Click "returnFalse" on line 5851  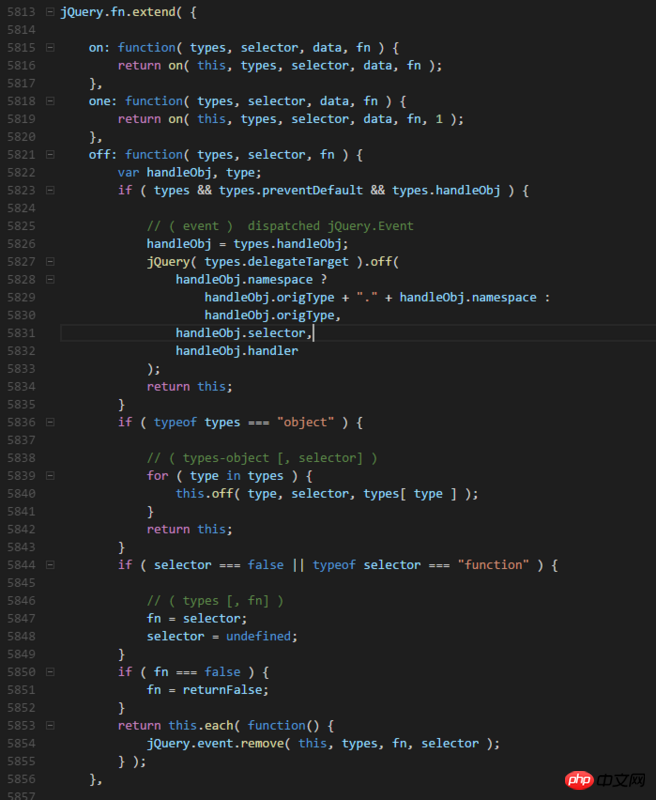click(222, 690)
